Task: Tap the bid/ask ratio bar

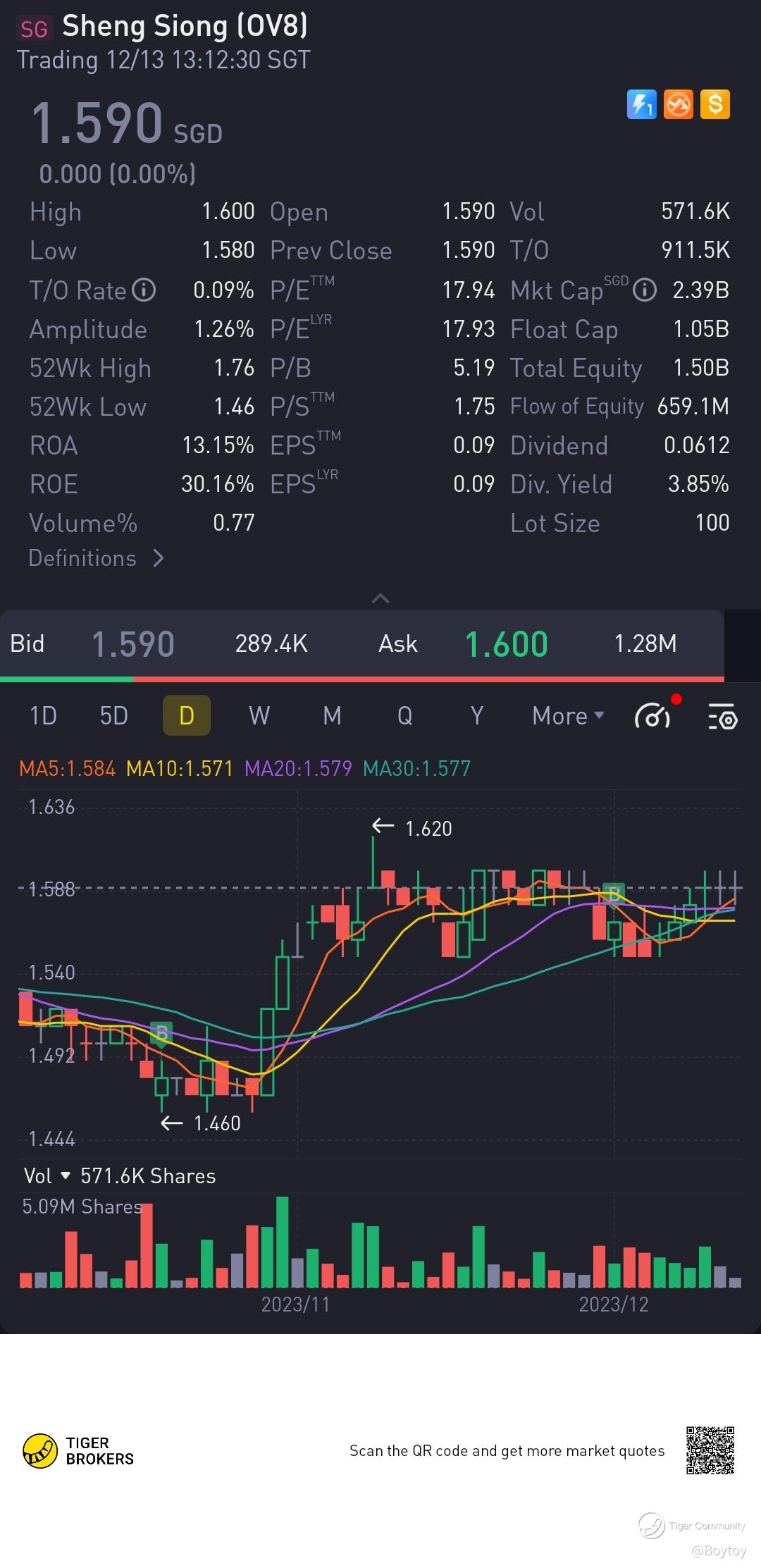Action: pos(362,679)
